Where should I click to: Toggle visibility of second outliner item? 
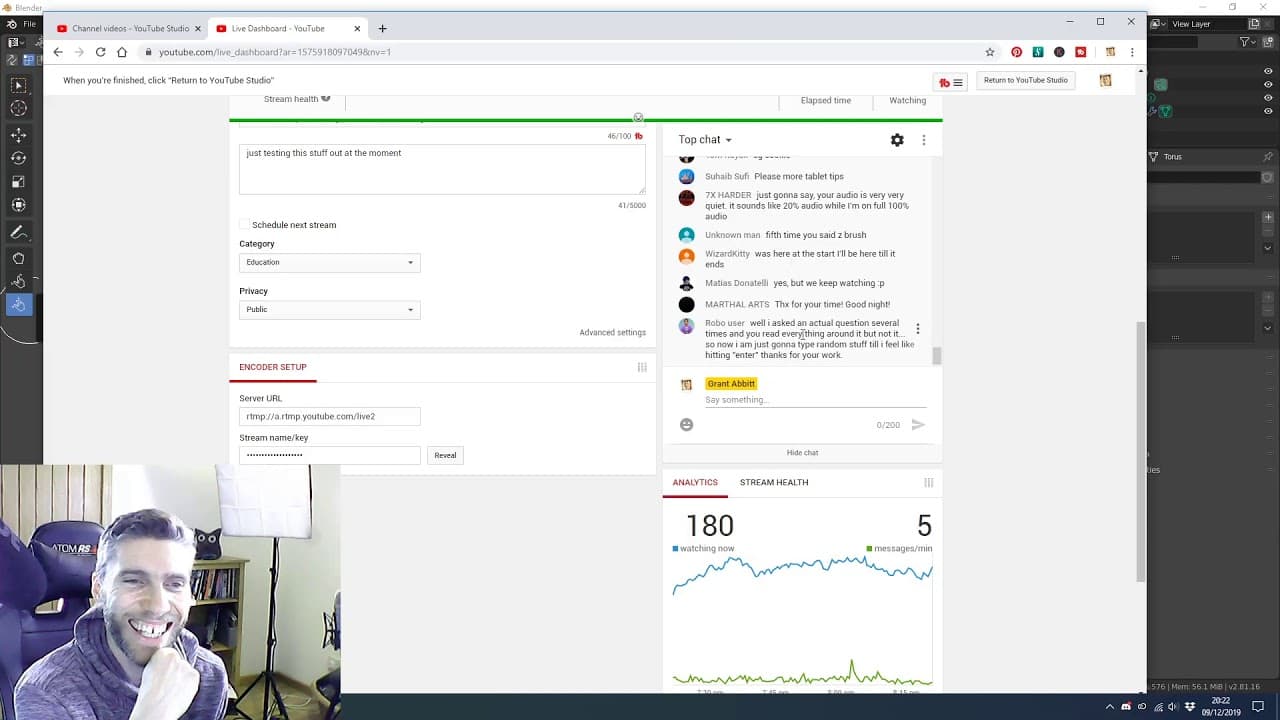tap(1268, 85)
